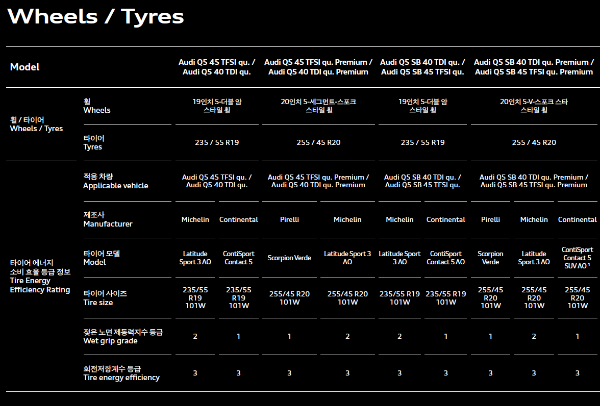The width and height of the screenshot is (600, 406).
Task: Click 'Michelin' in the Q5 SB 40 TDI qu. non-Premium column
Action: pyautogui.click(x=399, y=220)
